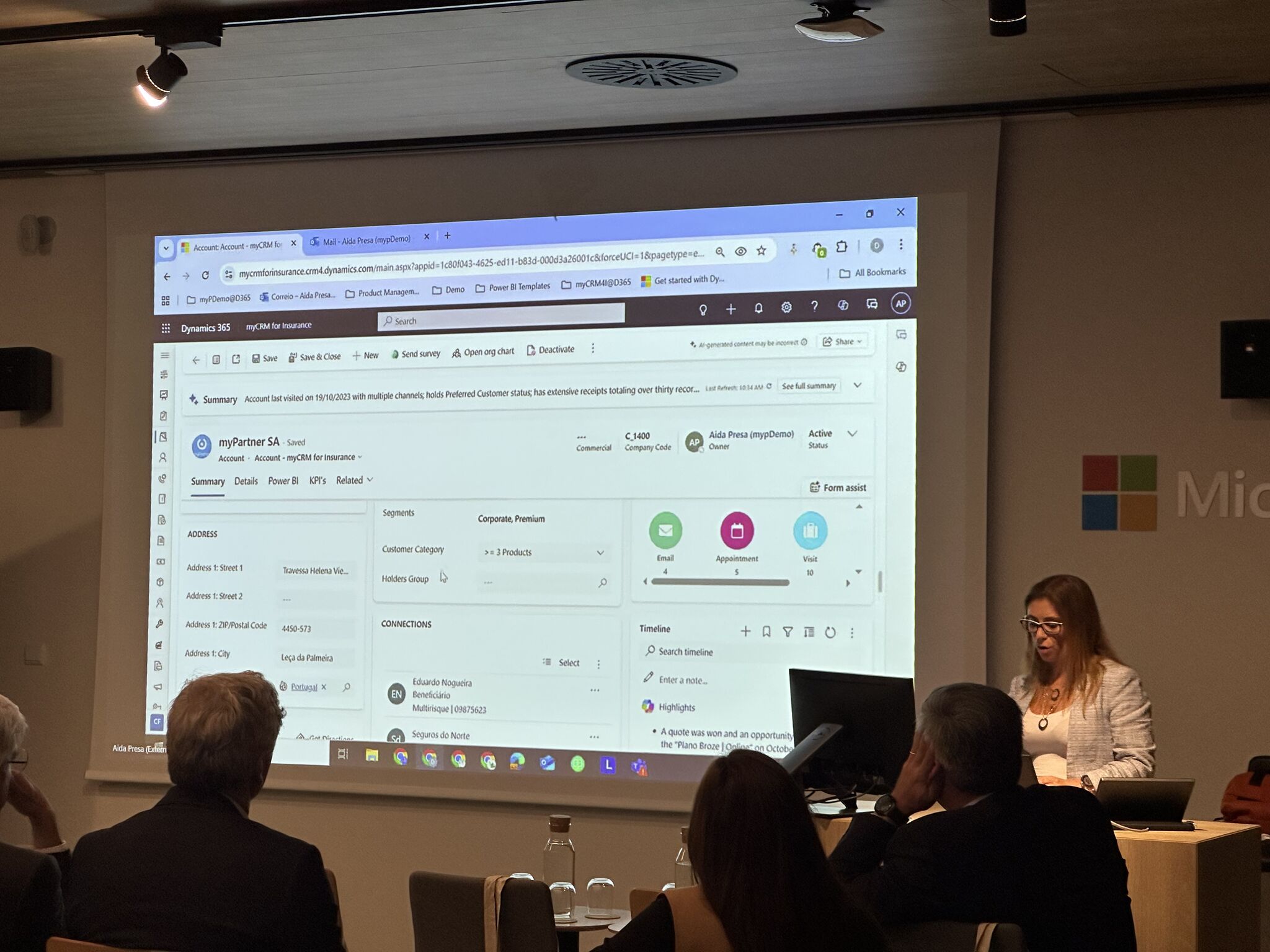Click the Address 1: City field
The height and width of the screenshot is (952, 1270).
click(x=316, y=658)
